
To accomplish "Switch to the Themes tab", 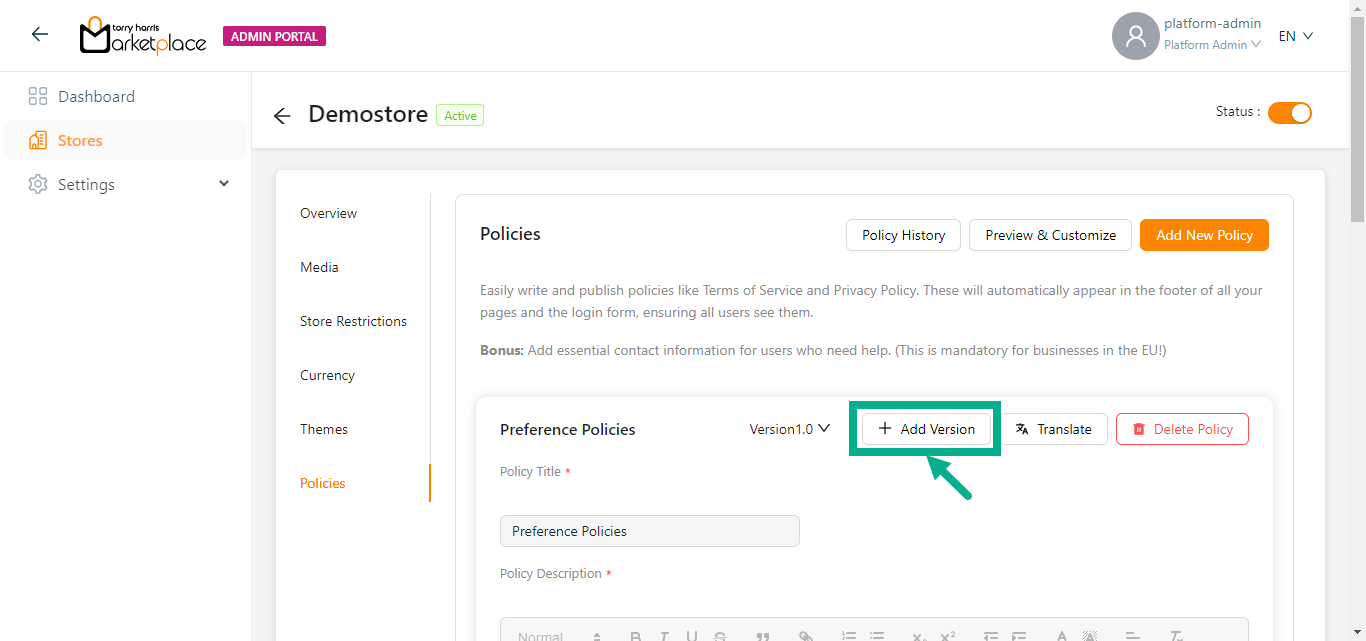I will 324,429.
